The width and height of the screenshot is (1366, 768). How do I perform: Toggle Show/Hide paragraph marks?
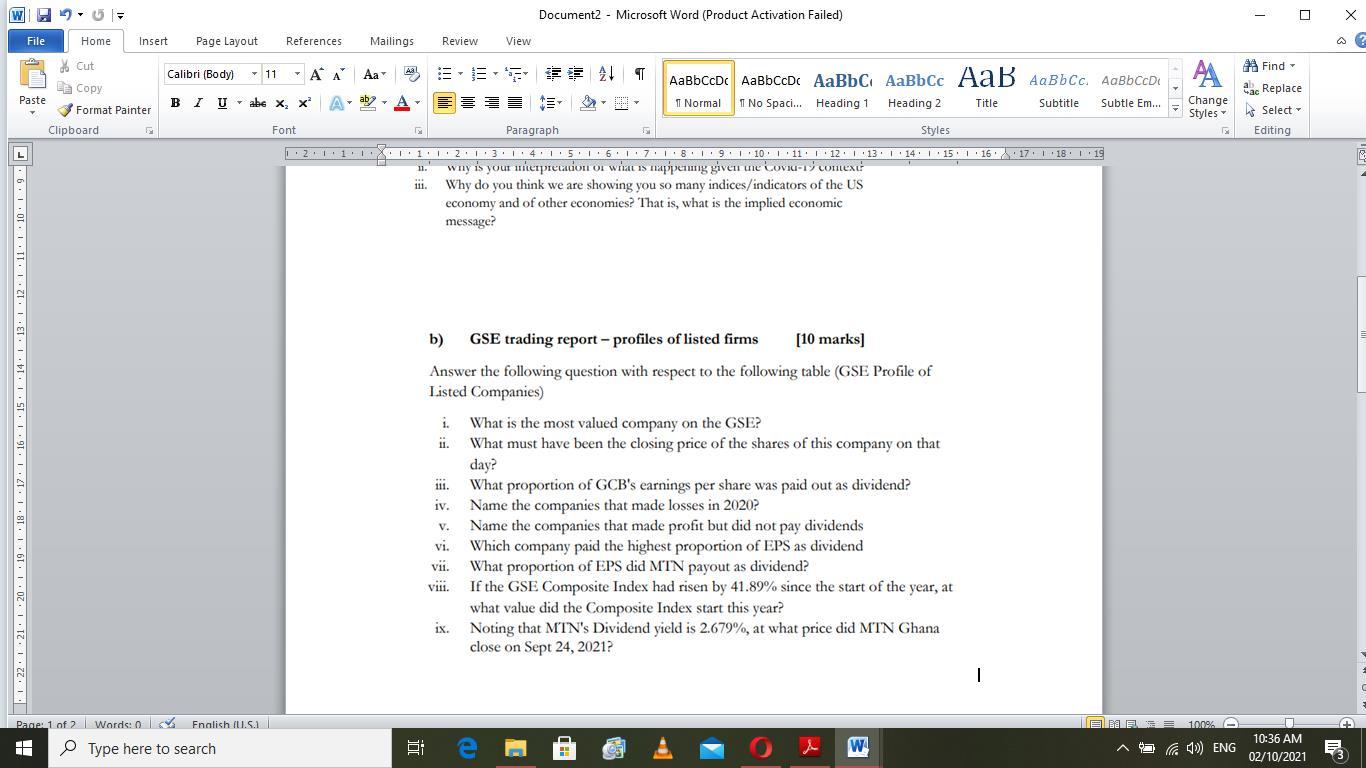[637, 73]
